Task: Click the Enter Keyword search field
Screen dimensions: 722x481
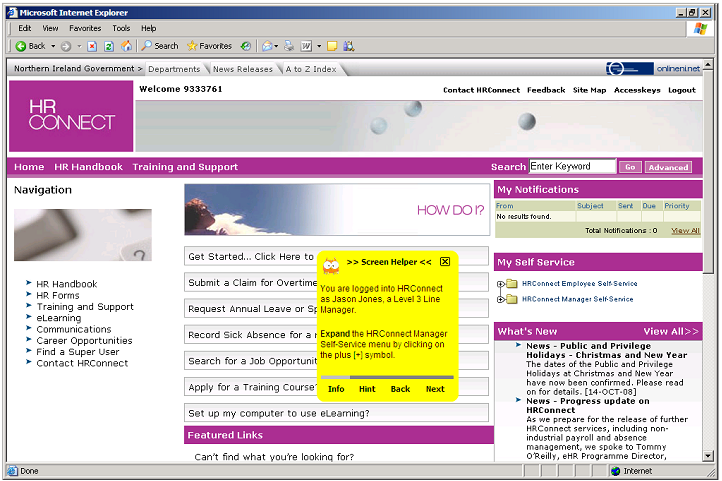Action: tap(572, 167)
